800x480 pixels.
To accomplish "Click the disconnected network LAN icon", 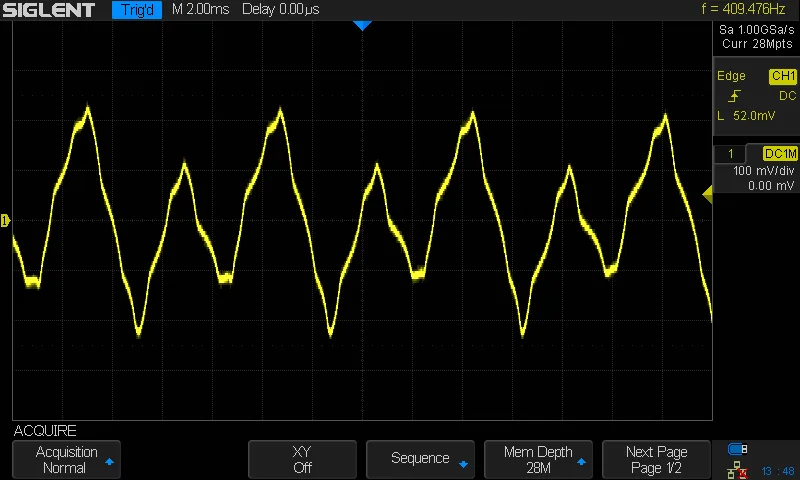I will click(x=737, y=470).
